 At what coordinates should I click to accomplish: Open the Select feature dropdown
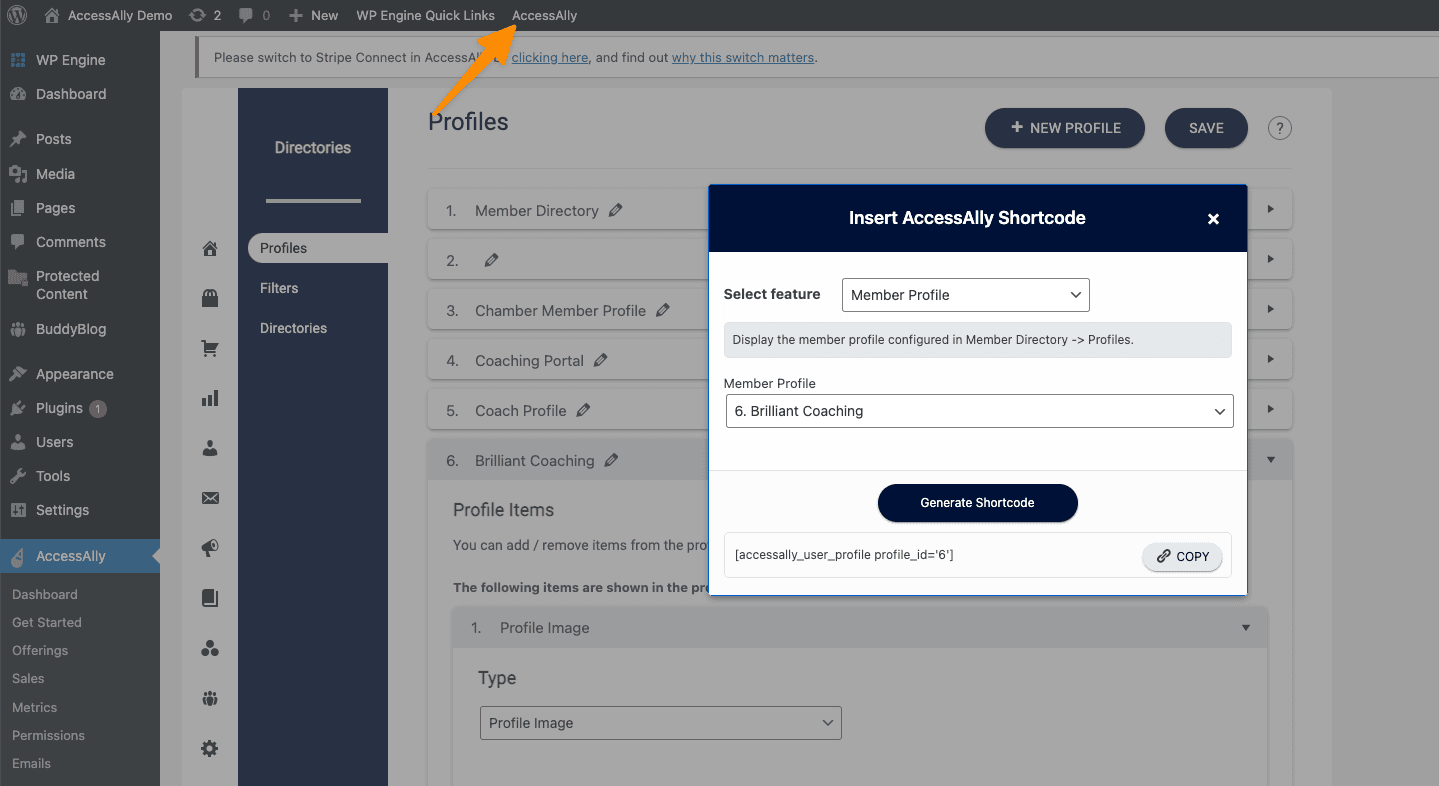pos(966,295)
